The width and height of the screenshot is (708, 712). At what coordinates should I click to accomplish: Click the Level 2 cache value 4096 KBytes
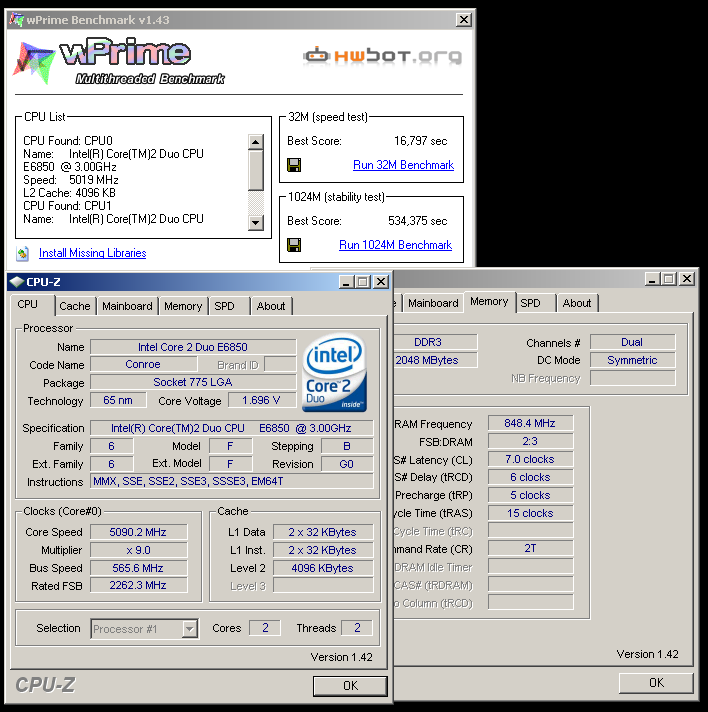click(x=323, y=568)
